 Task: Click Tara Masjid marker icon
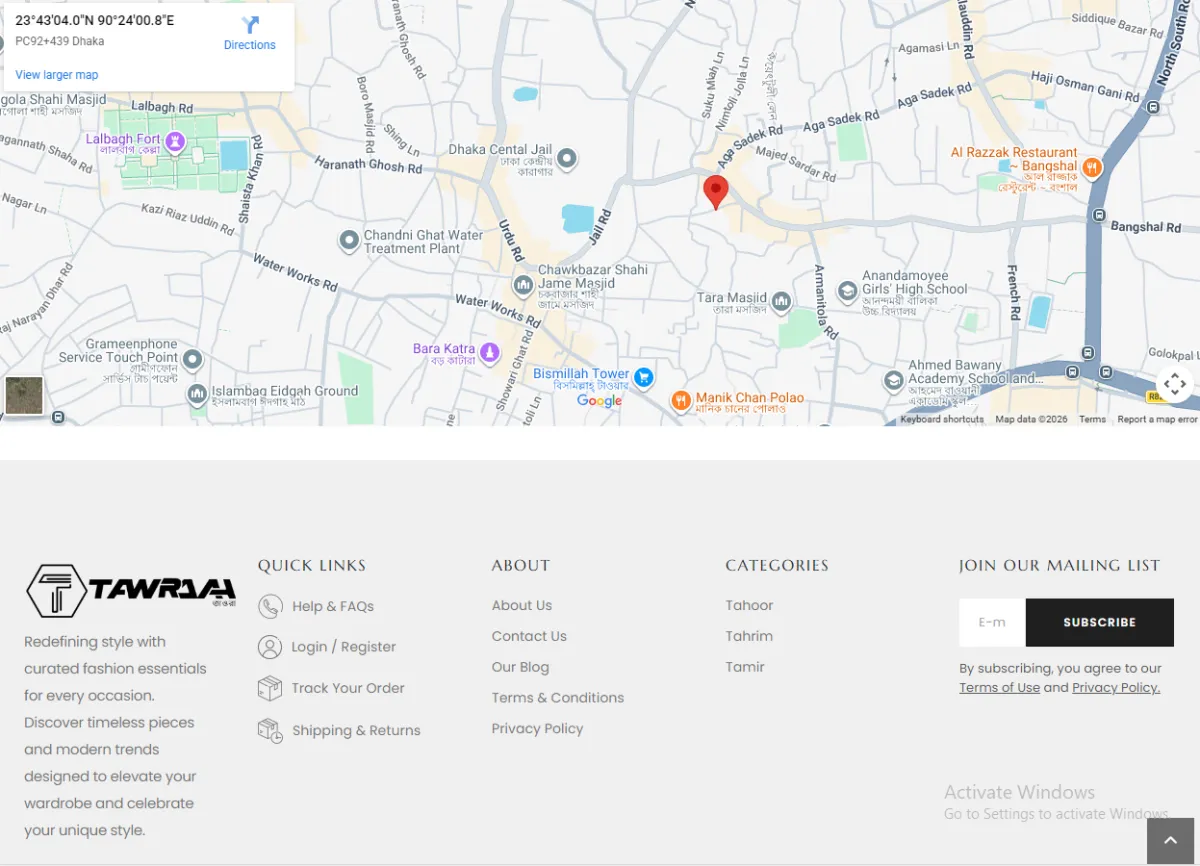782,300
